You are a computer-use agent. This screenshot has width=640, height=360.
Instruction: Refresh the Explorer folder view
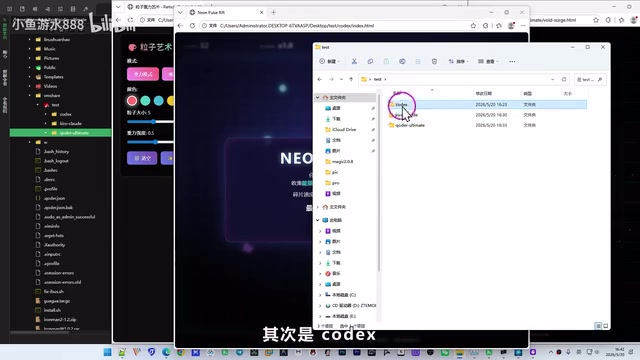(x=564, y=79)
